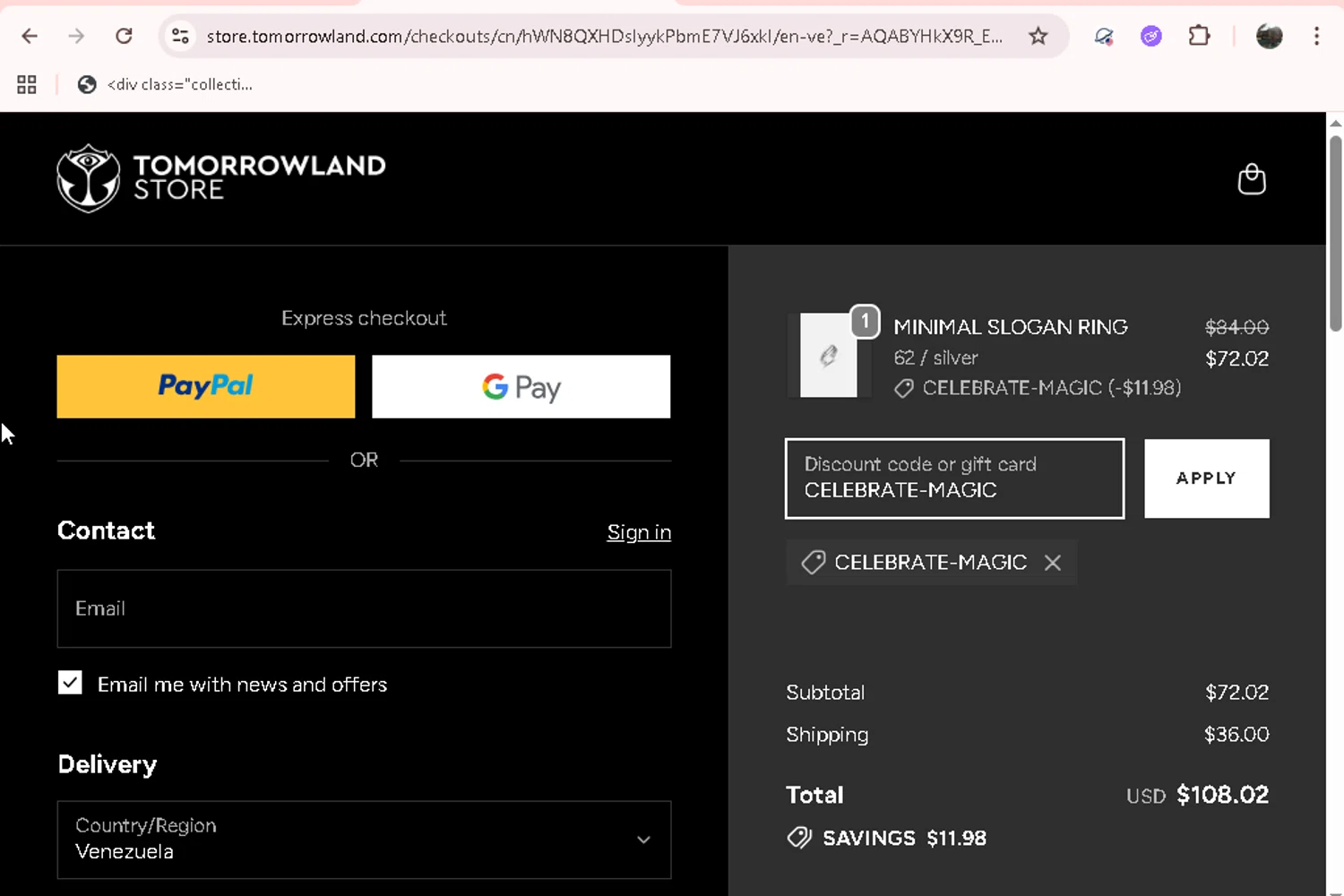Open the Extensions puzzle icon

[1199, 36]
